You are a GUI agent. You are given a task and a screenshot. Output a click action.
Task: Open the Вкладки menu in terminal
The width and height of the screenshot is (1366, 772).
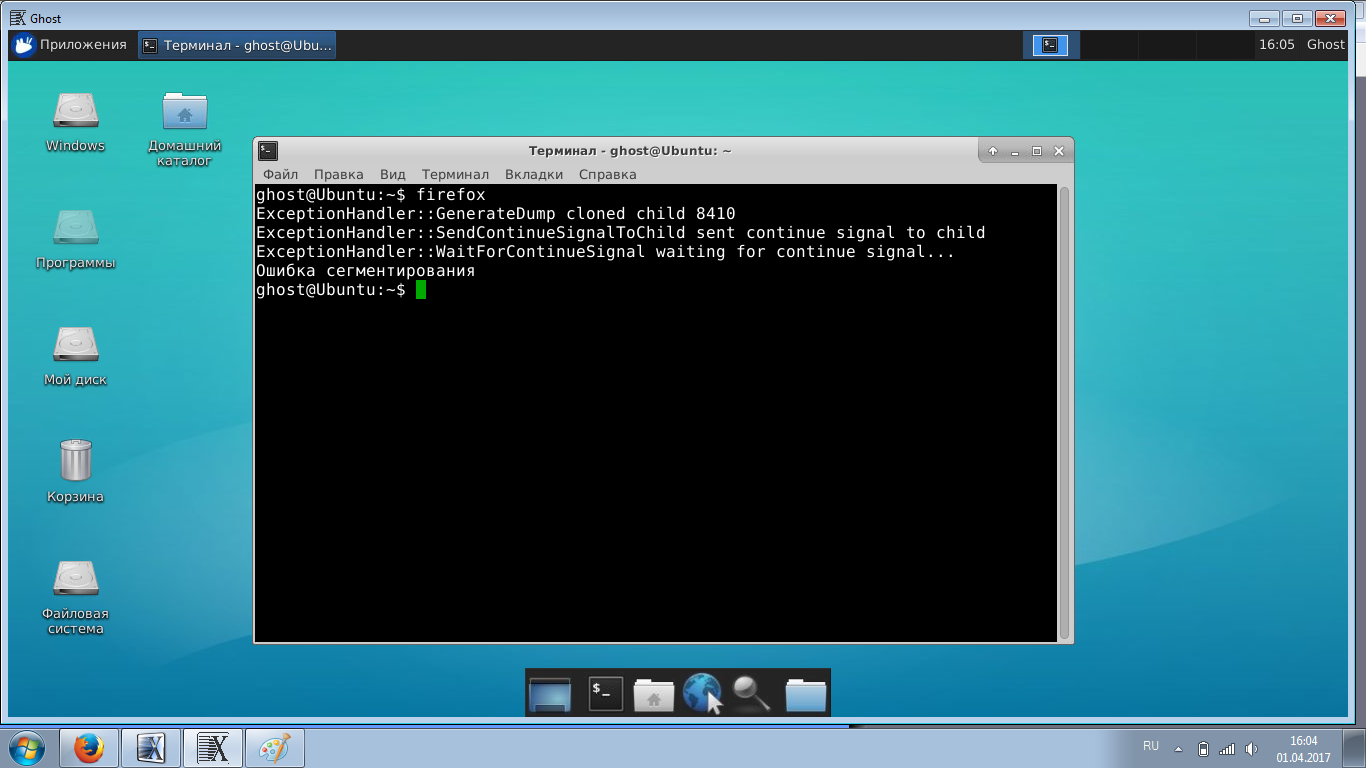[534, 174]
